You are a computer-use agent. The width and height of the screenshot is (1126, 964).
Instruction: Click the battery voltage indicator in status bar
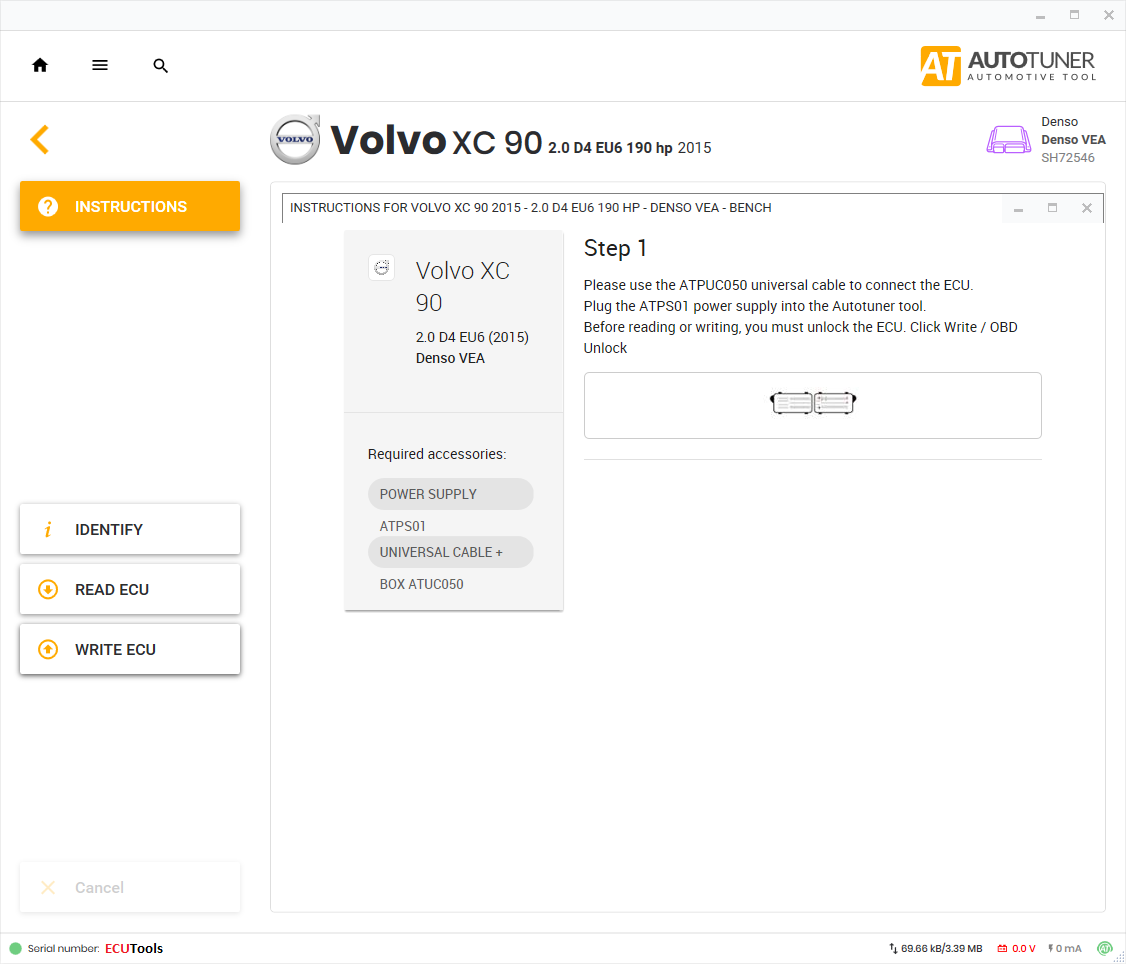[1016, 948]
